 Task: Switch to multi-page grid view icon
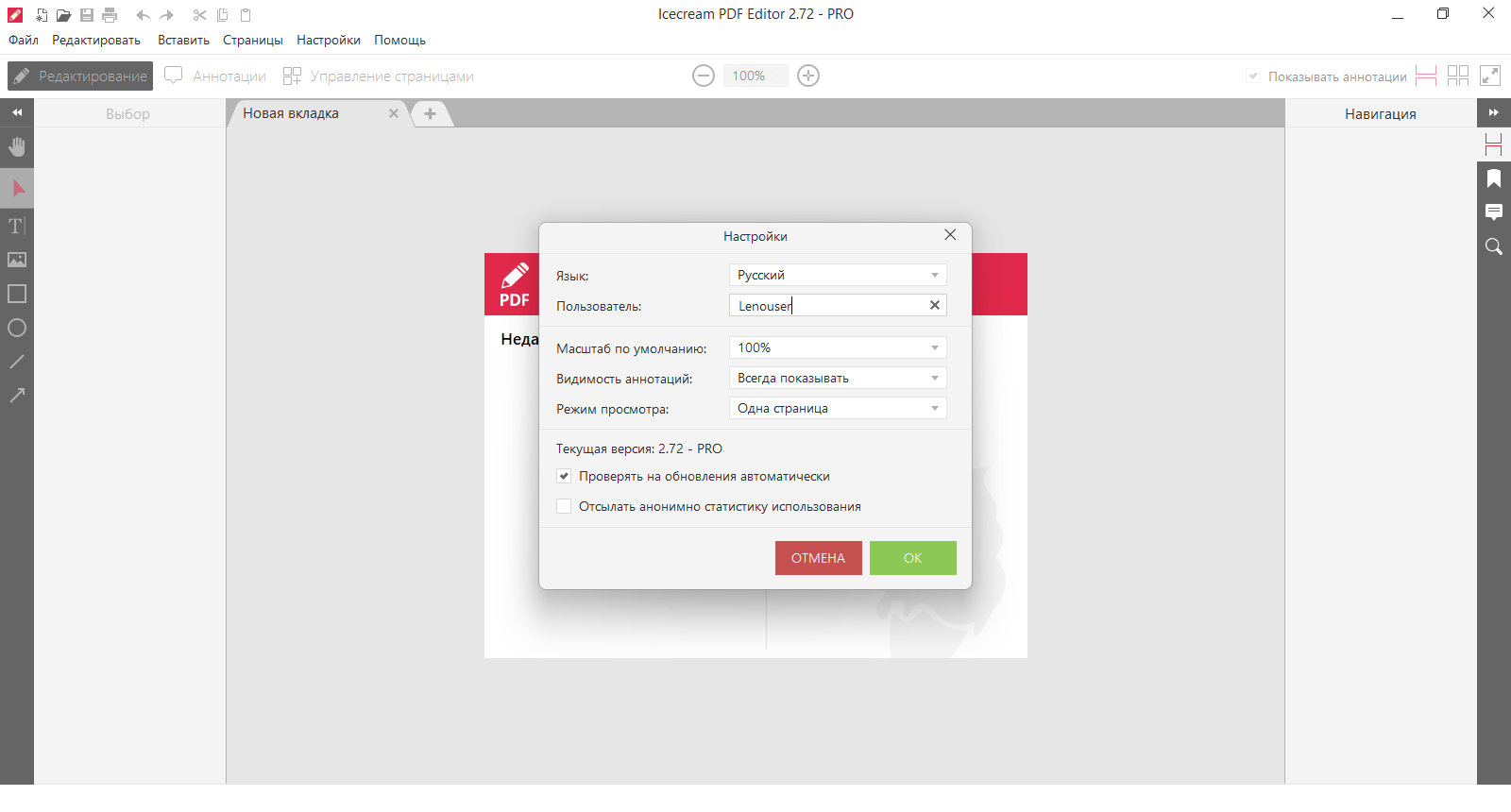(x=1458, y=76)
